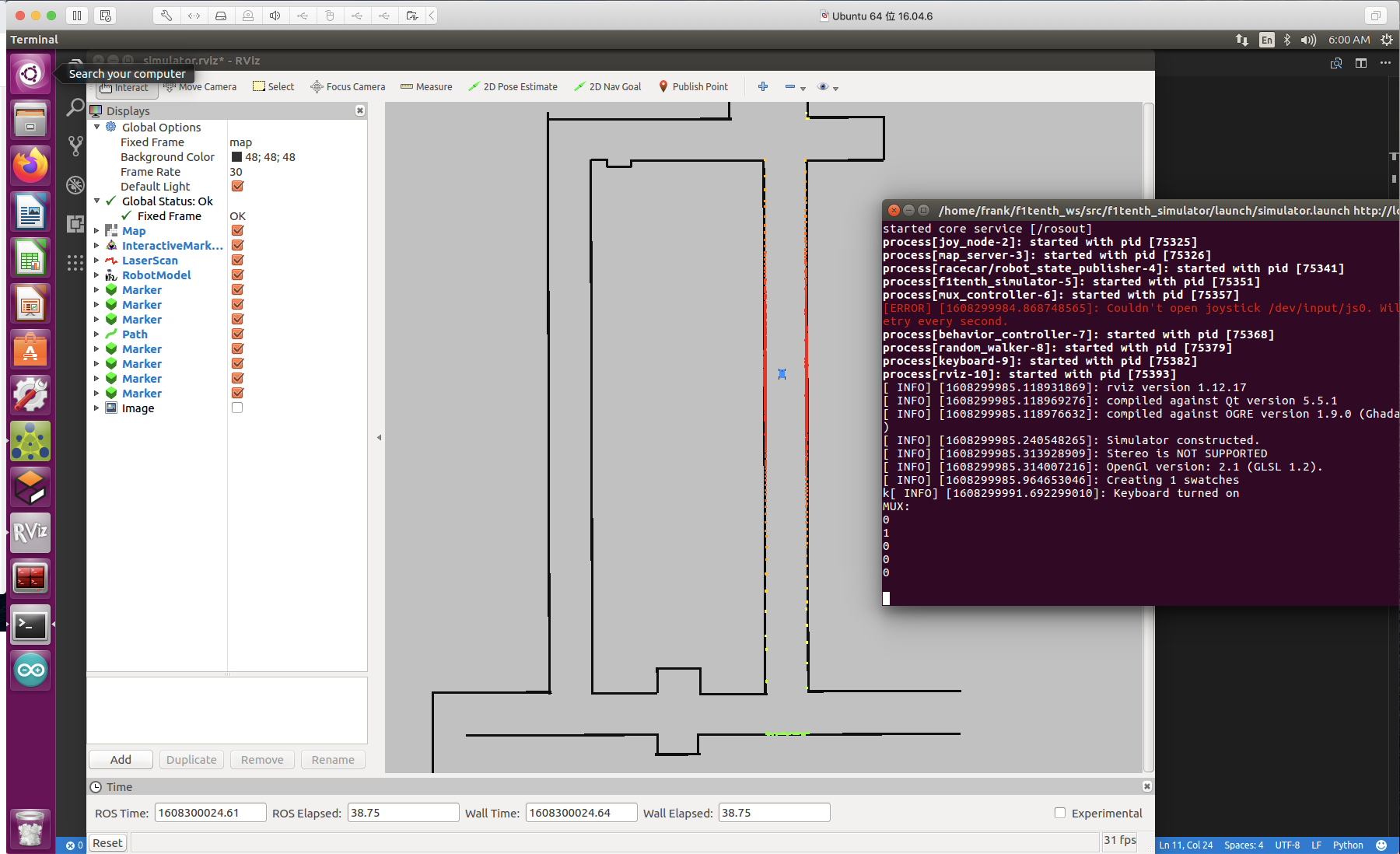Screen dimensions: 1400x854
Task: Open the Terminal icon in the launcher
Action: [30, 625]
